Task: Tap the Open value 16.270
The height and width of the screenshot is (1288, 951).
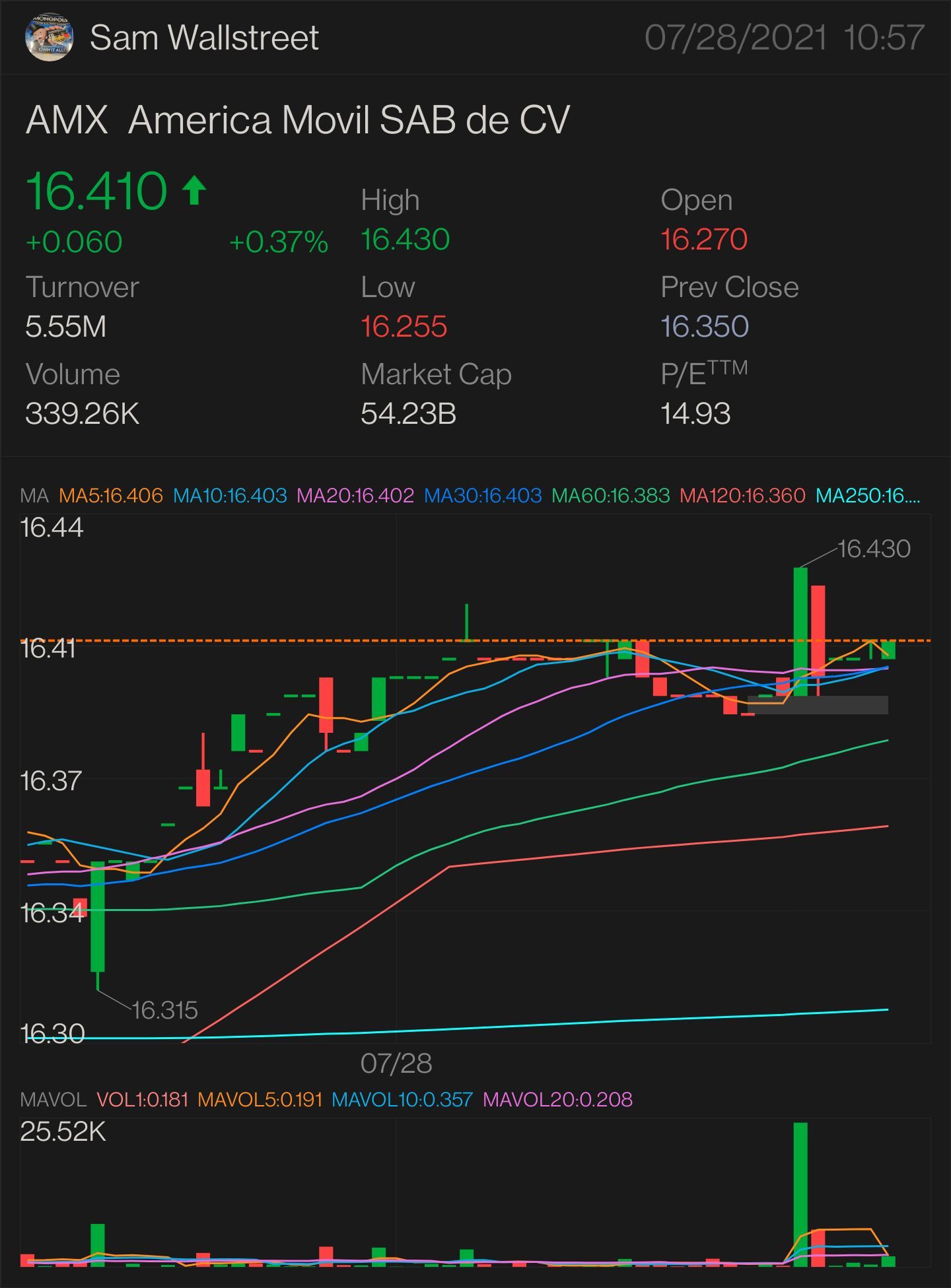Action: point(704,239)
